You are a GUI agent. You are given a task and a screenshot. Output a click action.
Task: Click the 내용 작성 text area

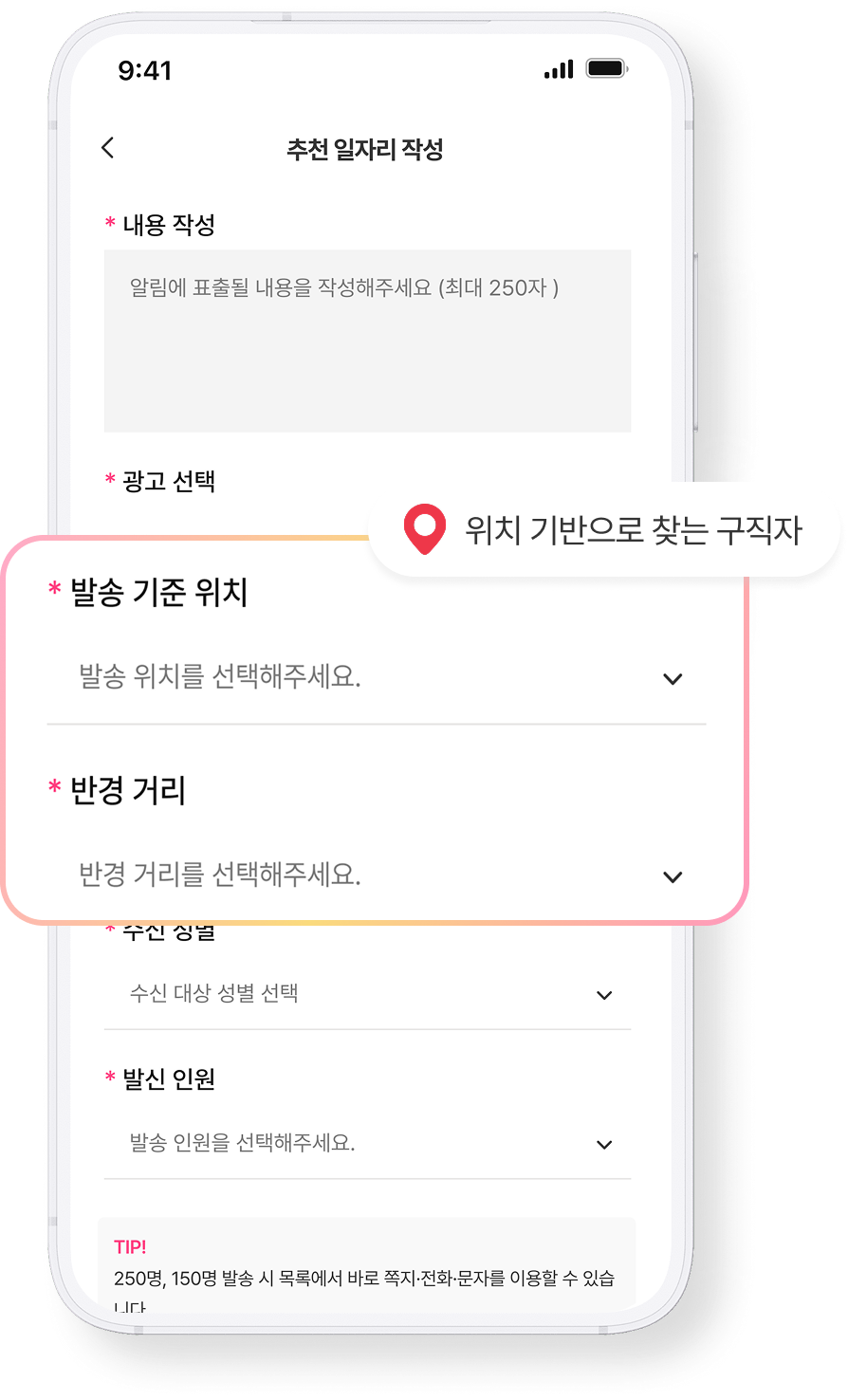(x=367, y=341)
